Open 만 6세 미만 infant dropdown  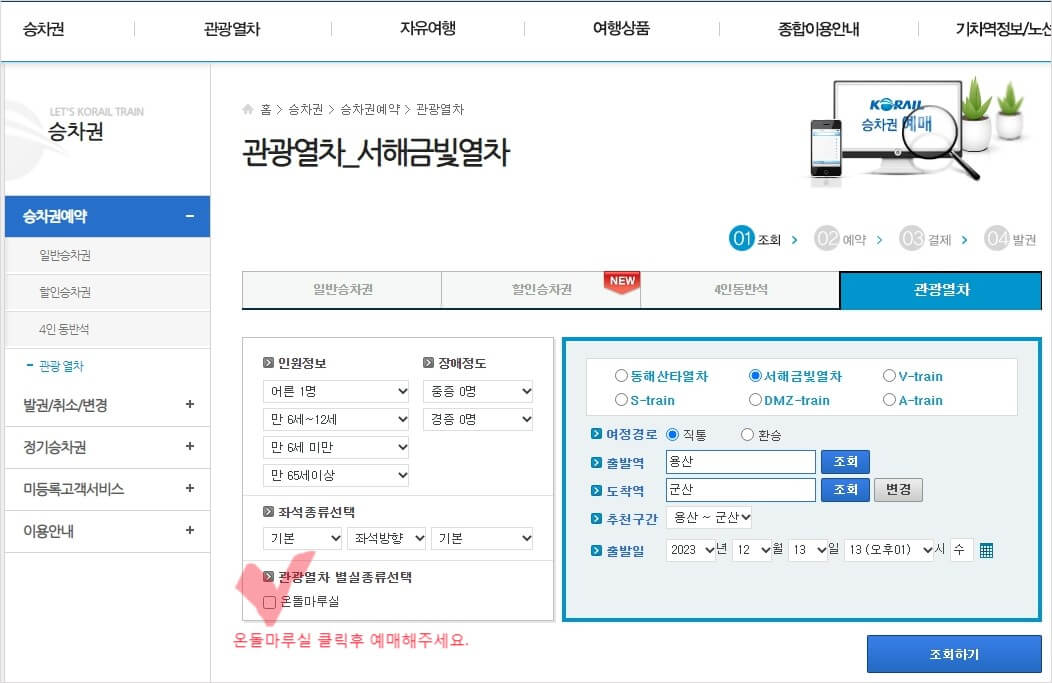coord(336,448)
